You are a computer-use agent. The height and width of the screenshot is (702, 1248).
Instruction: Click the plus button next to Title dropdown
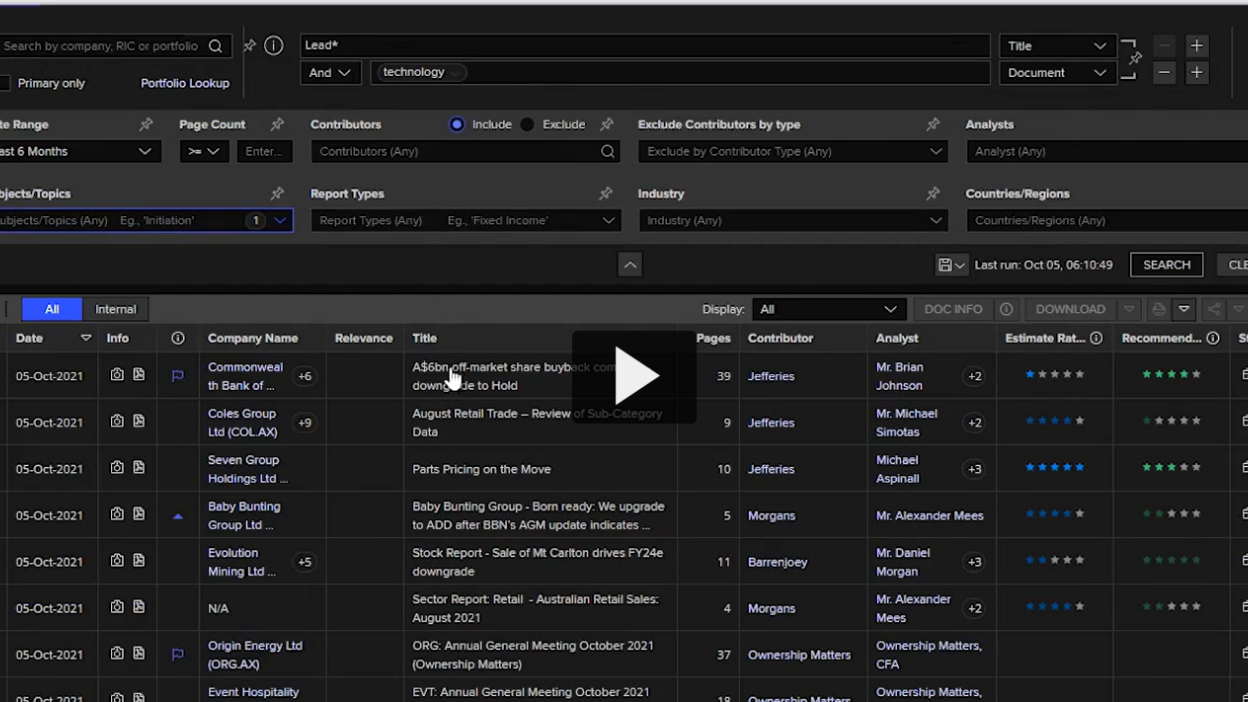tap(1196, 46)
